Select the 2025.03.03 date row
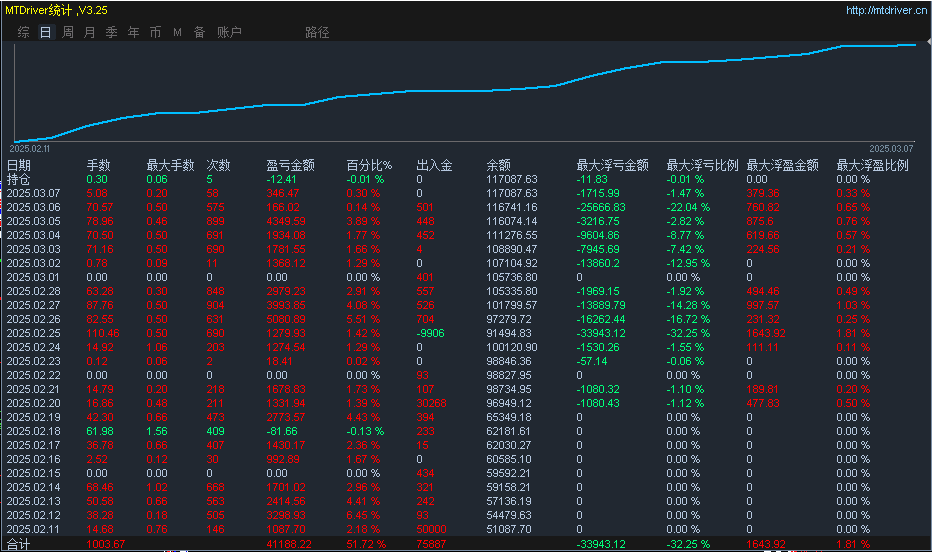Image resolution: width=932 pixels, height=552 pixels. tap(33, 249)
